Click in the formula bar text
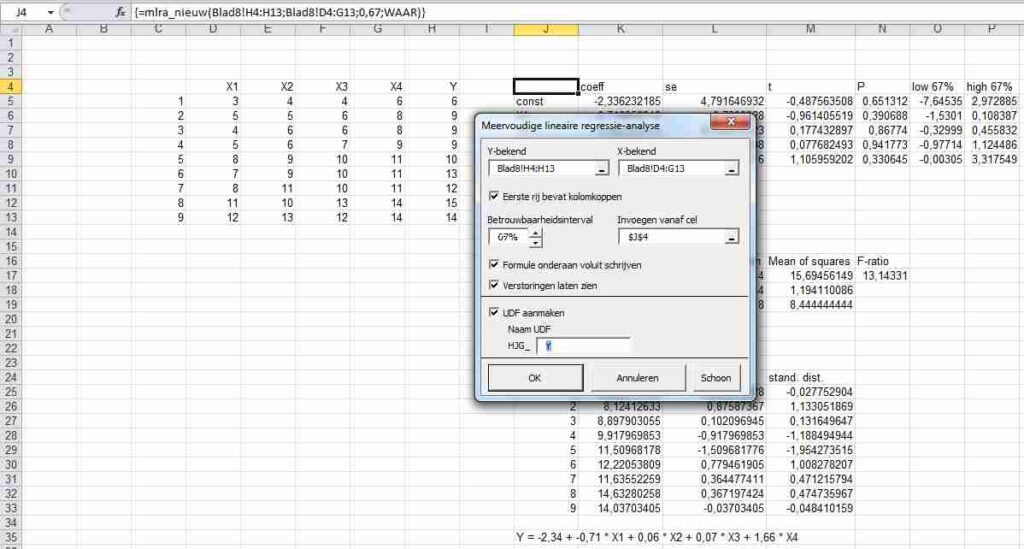 click(x=400, y=11)
